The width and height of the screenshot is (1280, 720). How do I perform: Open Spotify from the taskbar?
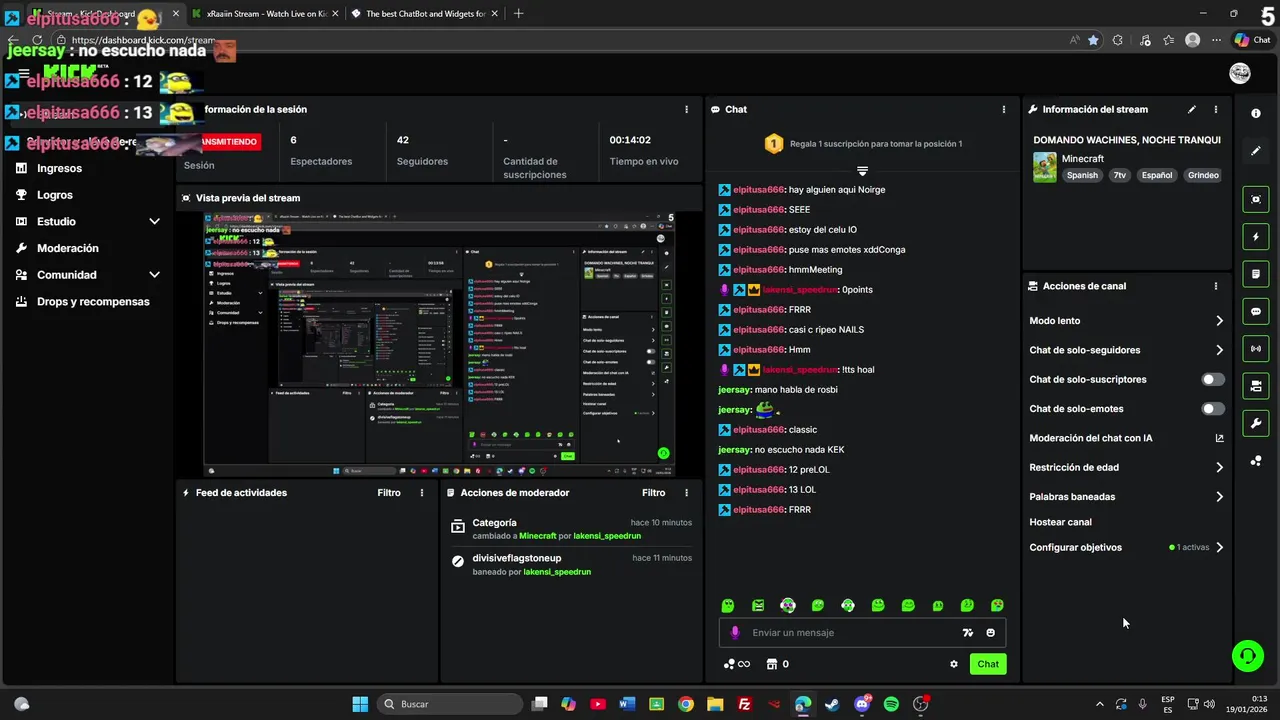click(891, 704)
